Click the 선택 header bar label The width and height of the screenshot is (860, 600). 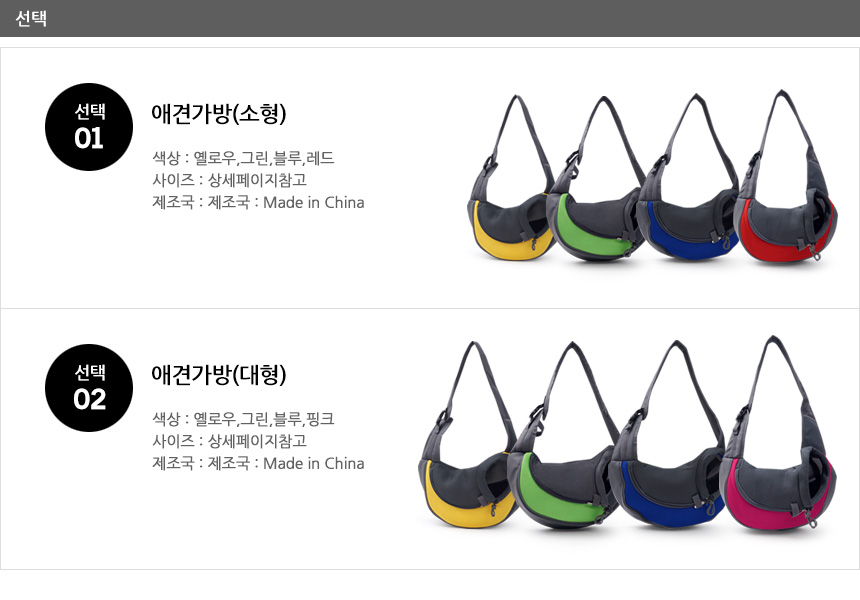coord(31,18)
